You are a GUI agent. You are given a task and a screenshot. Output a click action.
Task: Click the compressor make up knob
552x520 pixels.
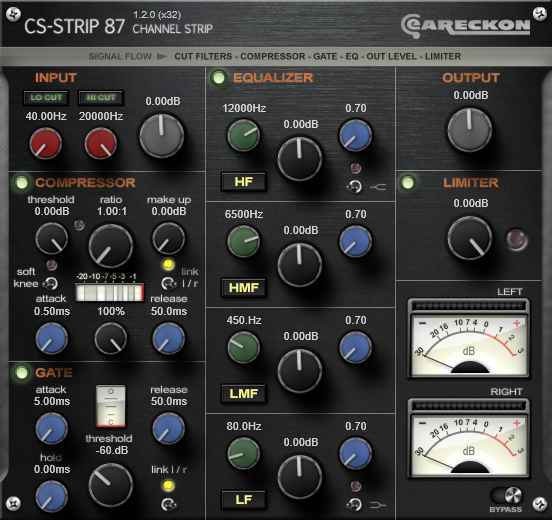click(x=169, y=238)
